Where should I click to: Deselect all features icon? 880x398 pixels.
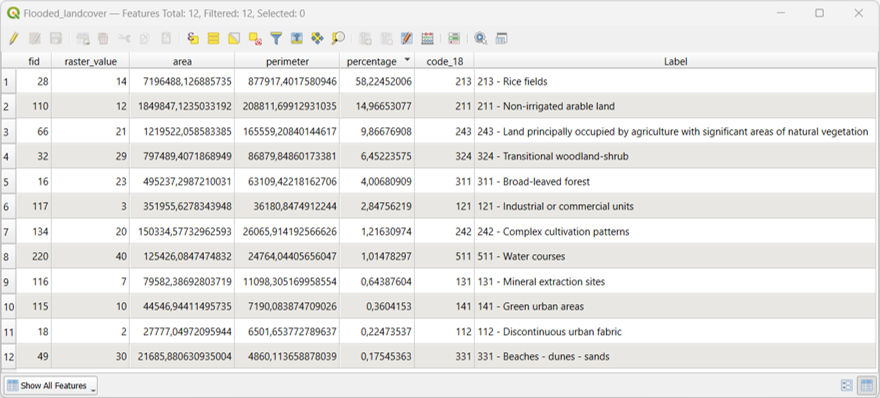click(255, 38)
